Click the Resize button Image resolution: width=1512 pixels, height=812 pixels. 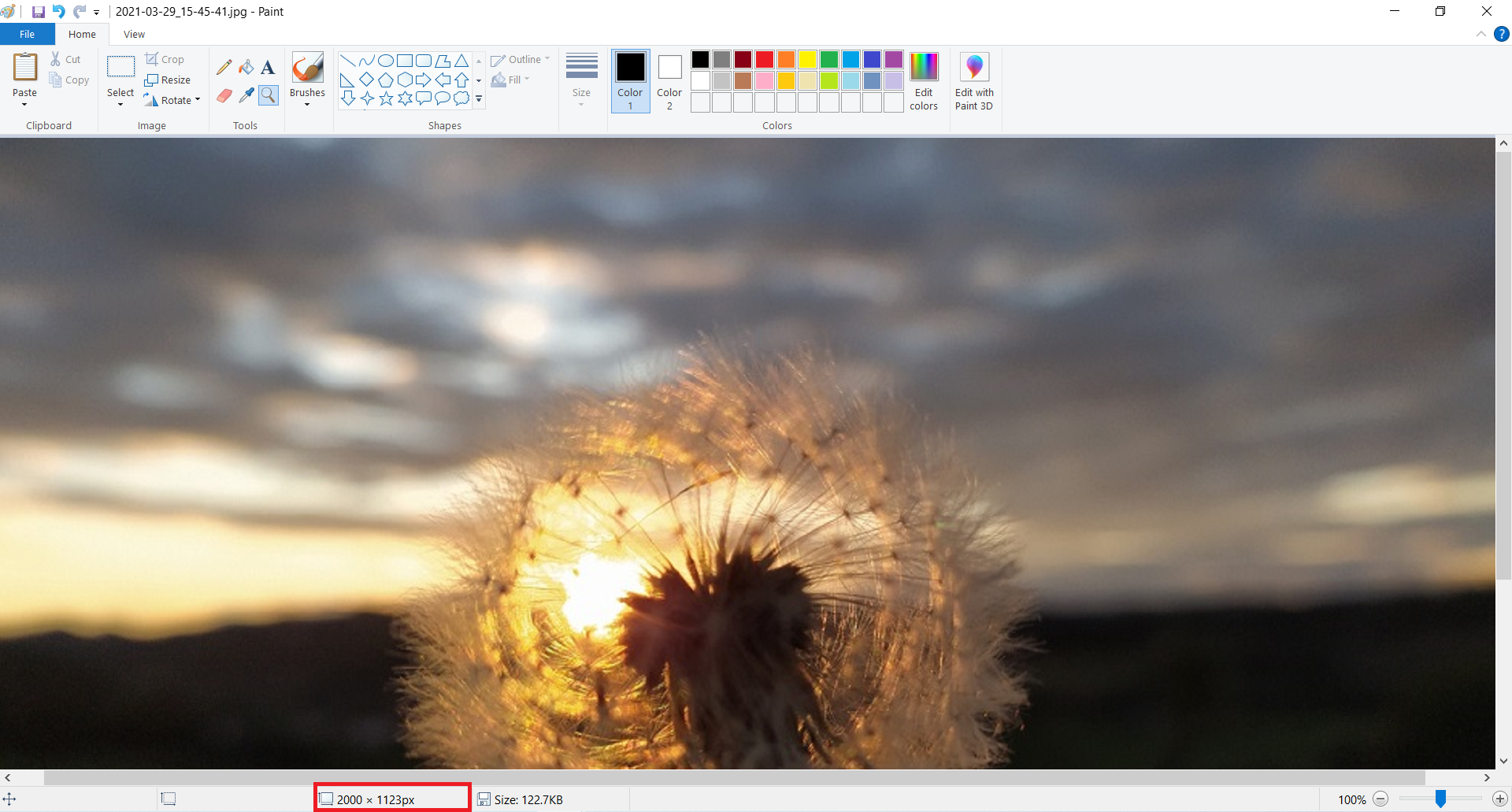[168, 80]
